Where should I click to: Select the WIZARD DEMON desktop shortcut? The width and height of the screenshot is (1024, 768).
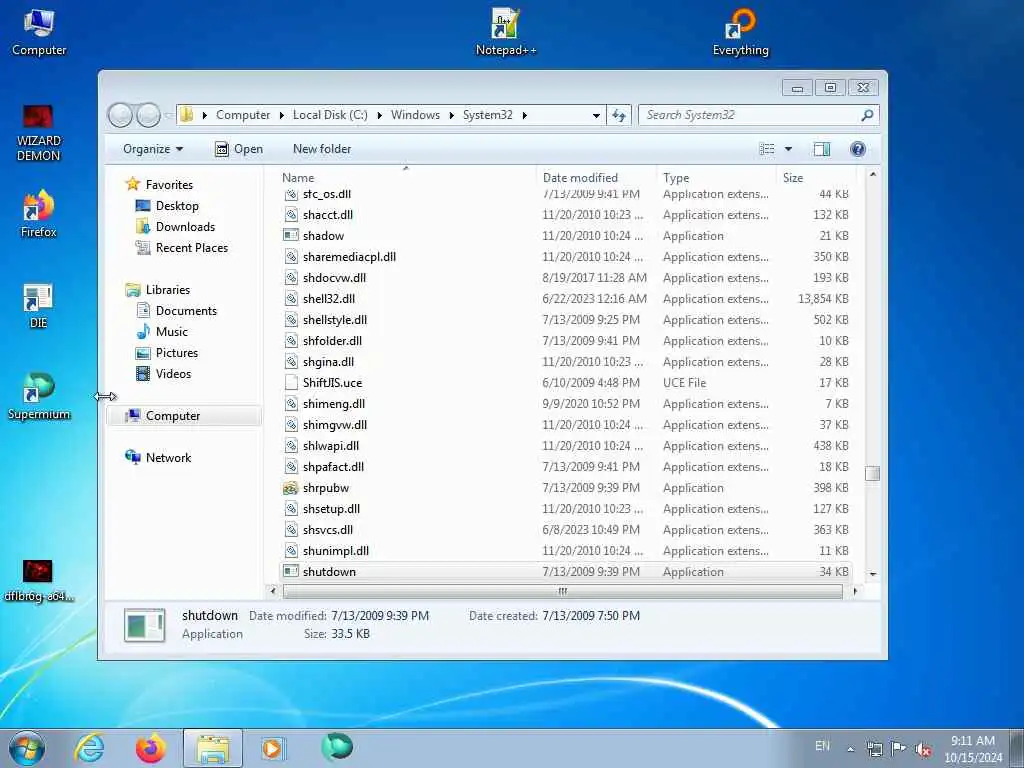pyautogui.click(x=39, y=133)
